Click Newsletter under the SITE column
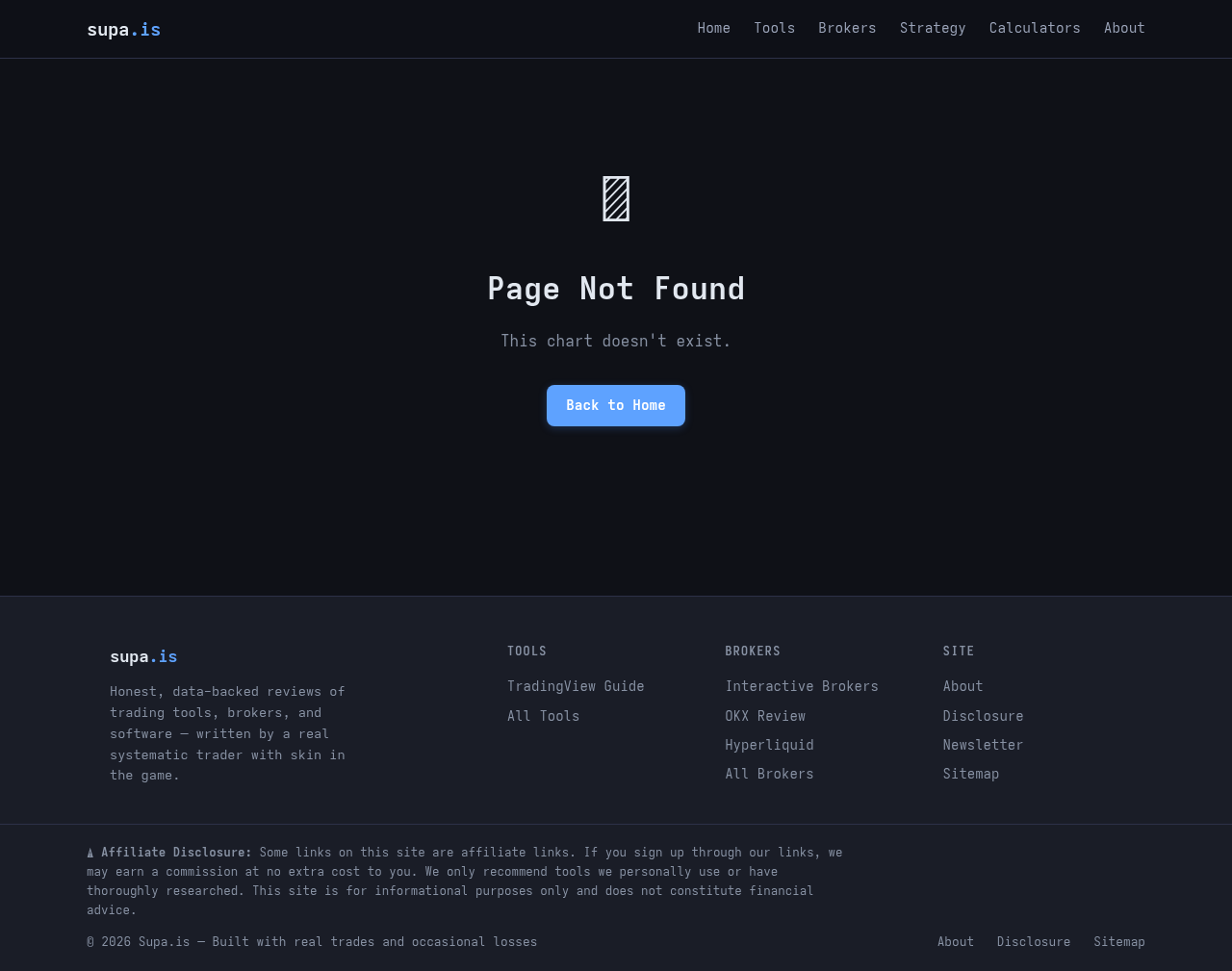This screenshot has width=1232, height=971. click(x=983, y=744)
